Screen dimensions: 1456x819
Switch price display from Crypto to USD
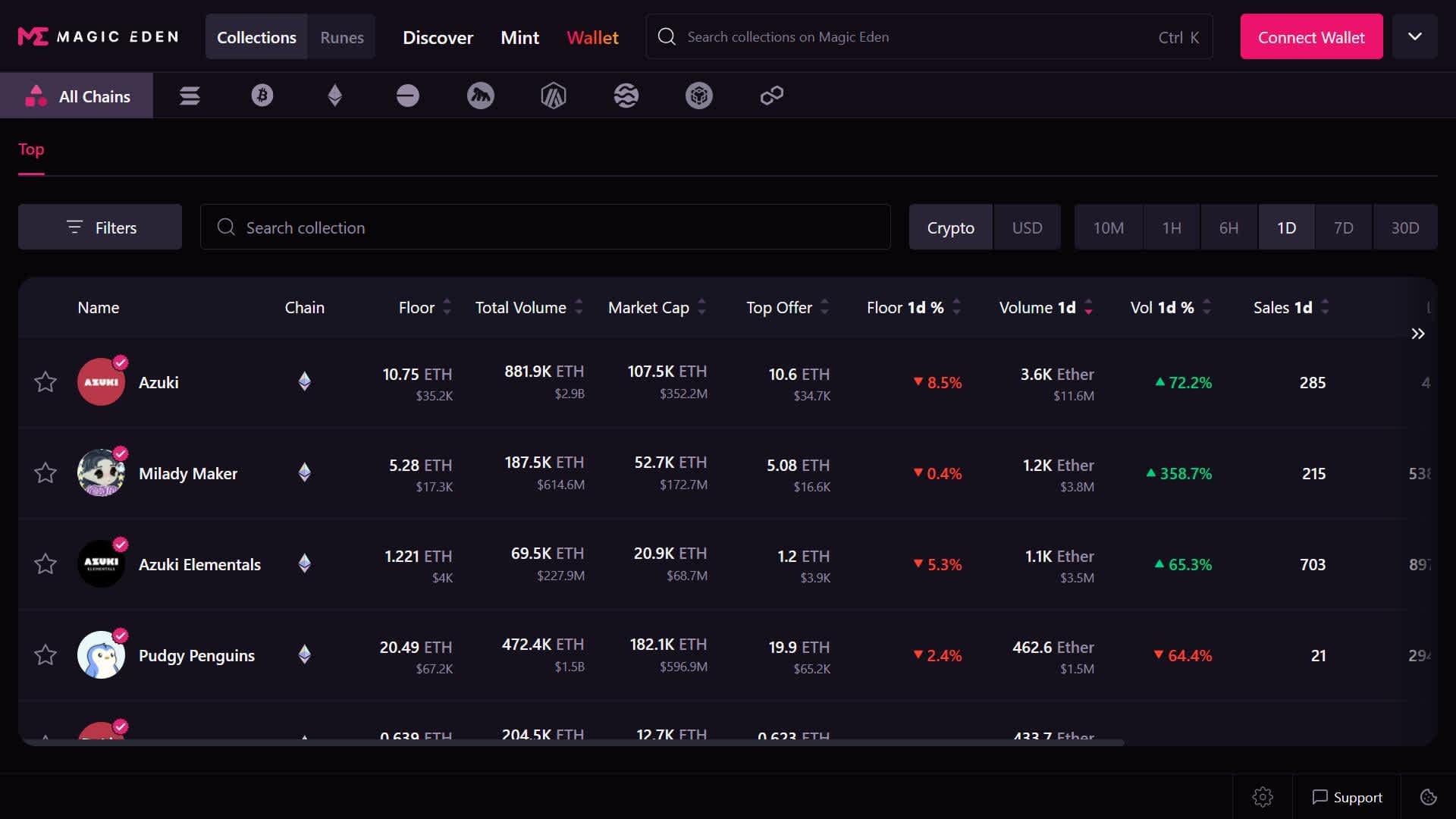pyautogui.click(x=1027, y=227)
